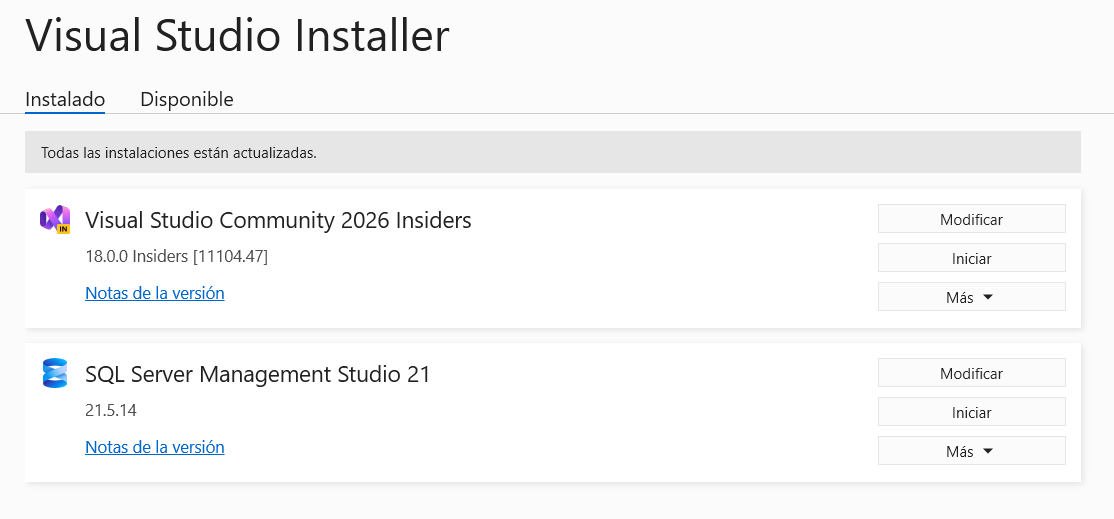Click the Visual Studio Installer heading

click(x=237, y=37)
